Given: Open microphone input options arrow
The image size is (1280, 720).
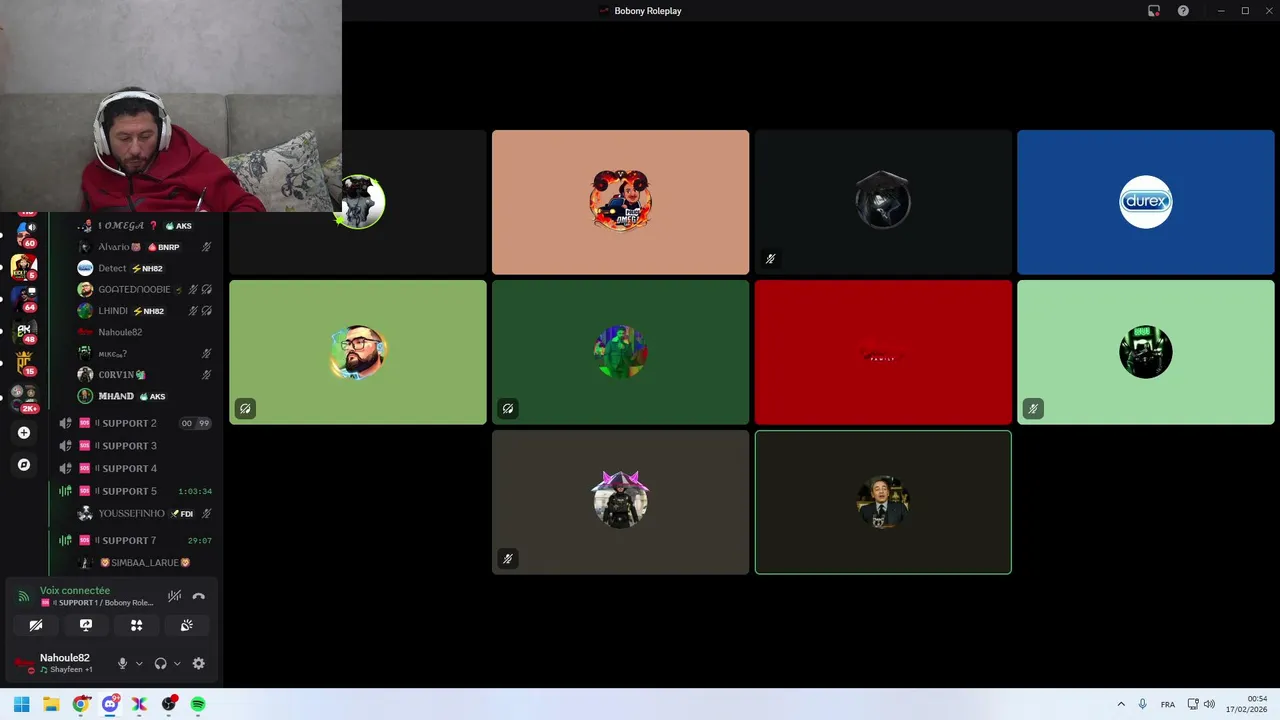Looking at the screenshot, I should (139, 663).
